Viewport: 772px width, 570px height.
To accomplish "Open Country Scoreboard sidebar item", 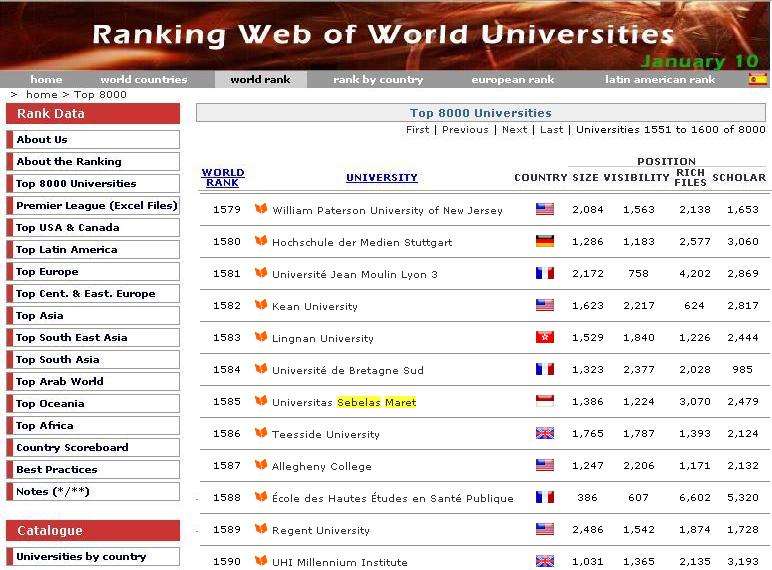I will pos(94,447).
